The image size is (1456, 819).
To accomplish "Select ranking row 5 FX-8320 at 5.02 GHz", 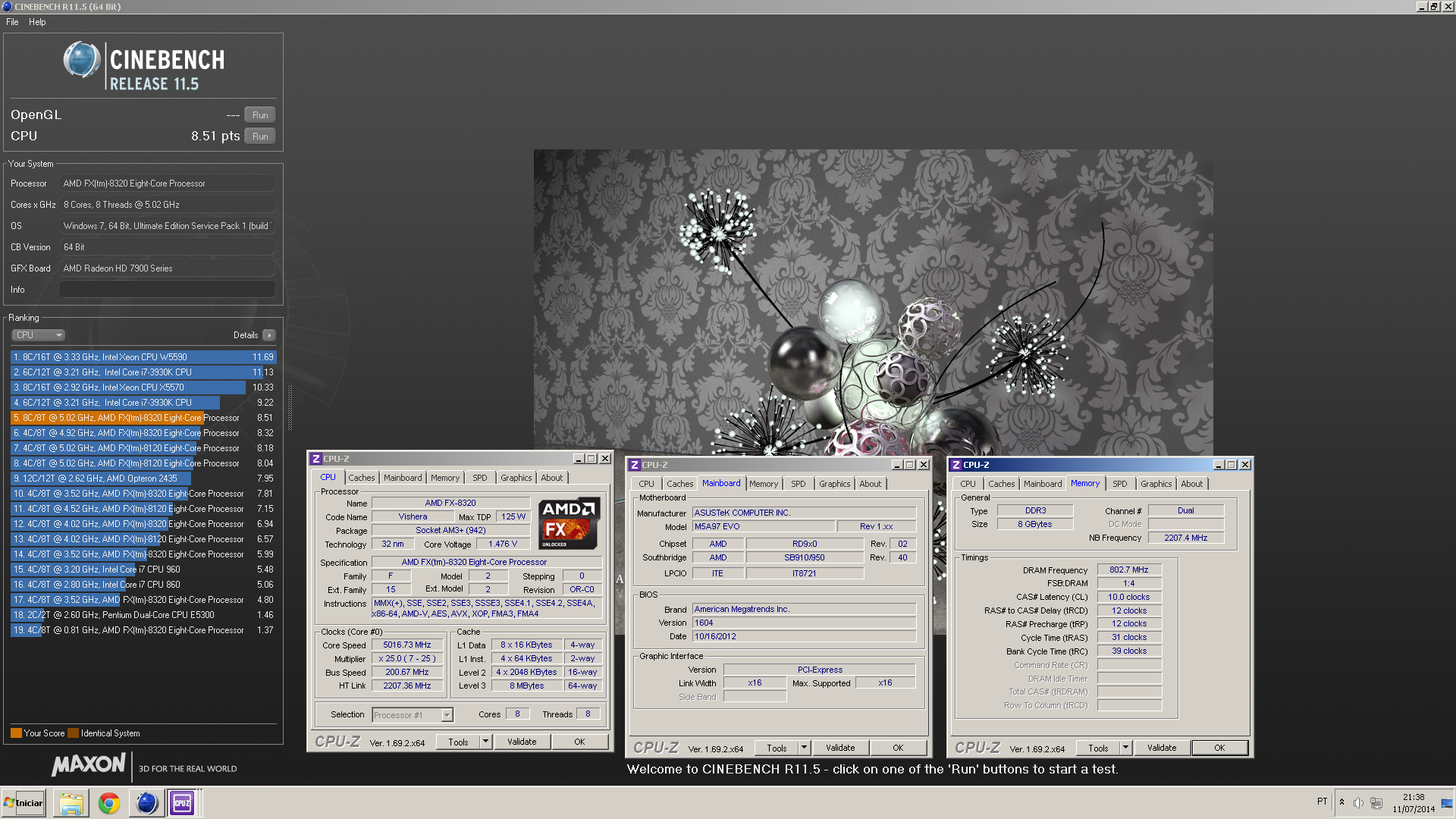I will (x=143, y=418).
